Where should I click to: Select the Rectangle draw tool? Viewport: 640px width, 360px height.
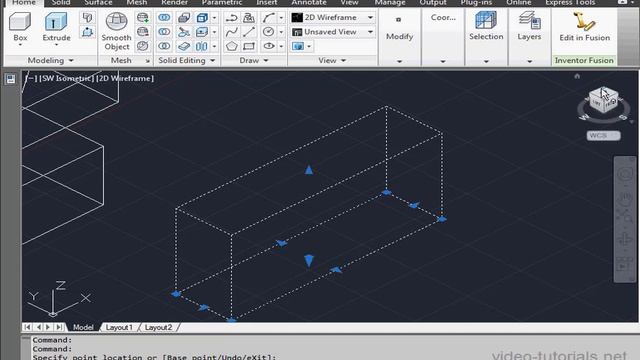tap(249, 46)
